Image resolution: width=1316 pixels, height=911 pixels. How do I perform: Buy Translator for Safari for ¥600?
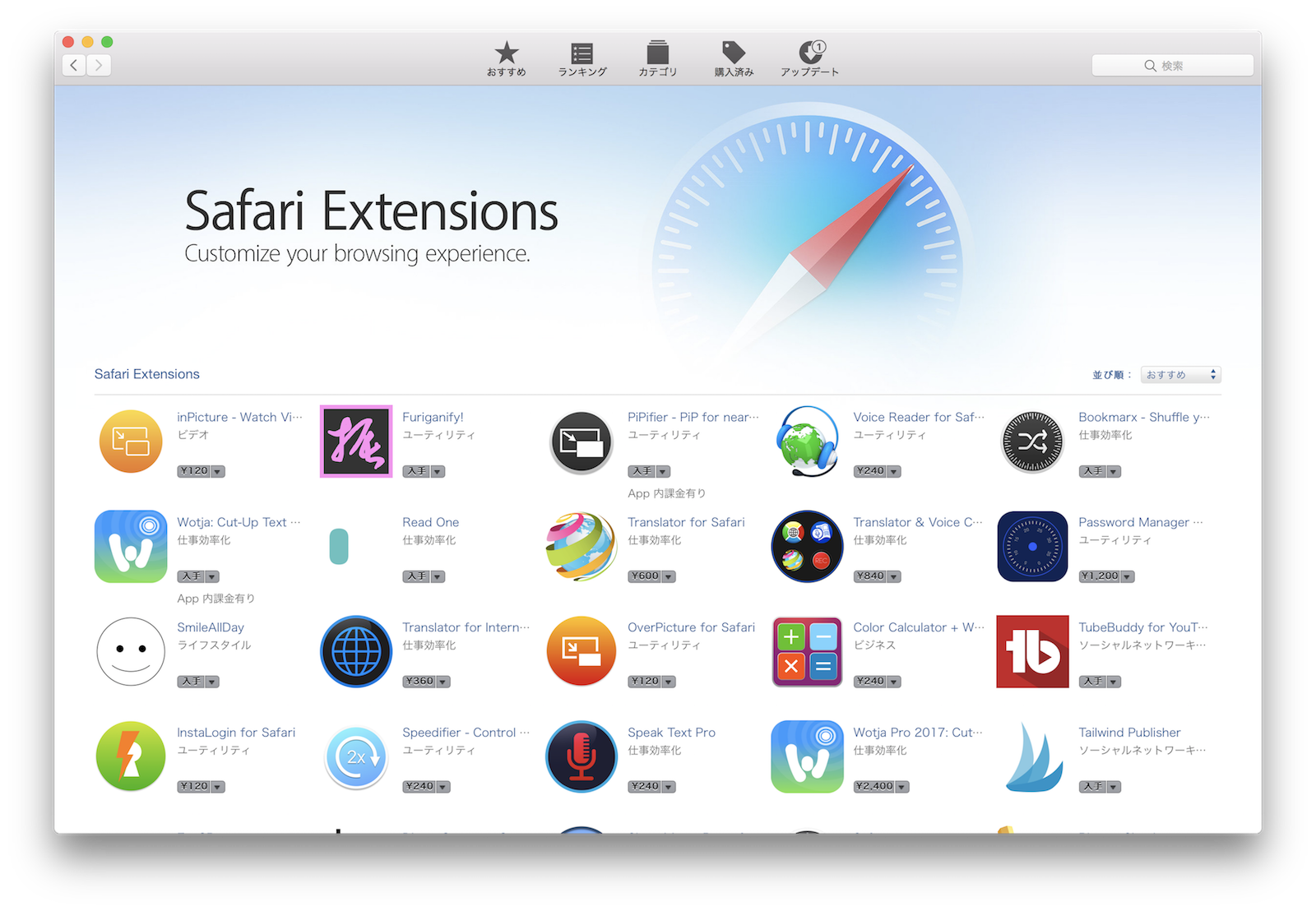[x=645, y=576]
